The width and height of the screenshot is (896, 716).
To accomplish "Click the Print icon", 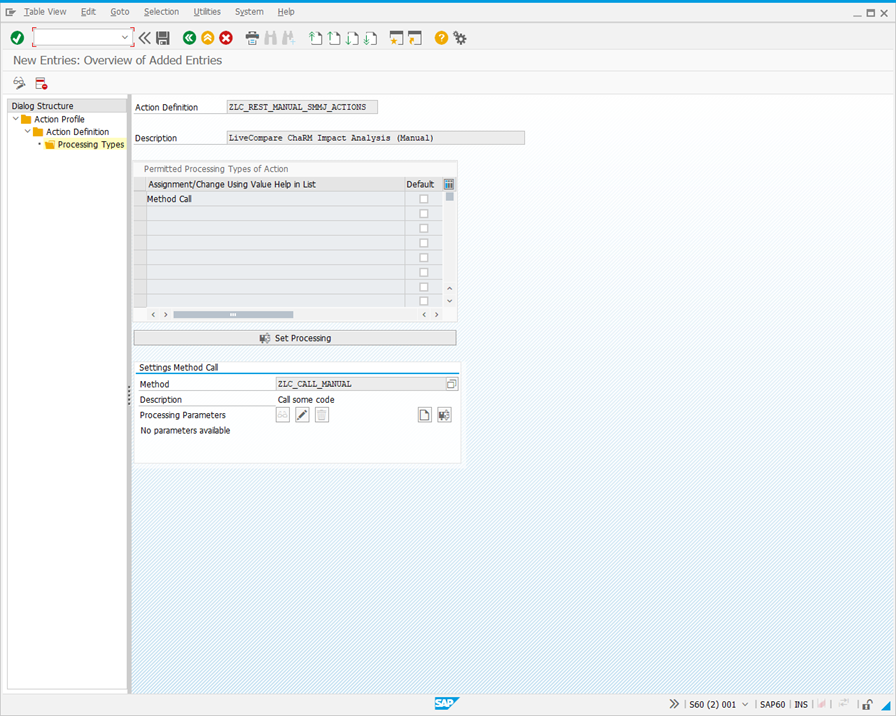I will coord(251,37).
